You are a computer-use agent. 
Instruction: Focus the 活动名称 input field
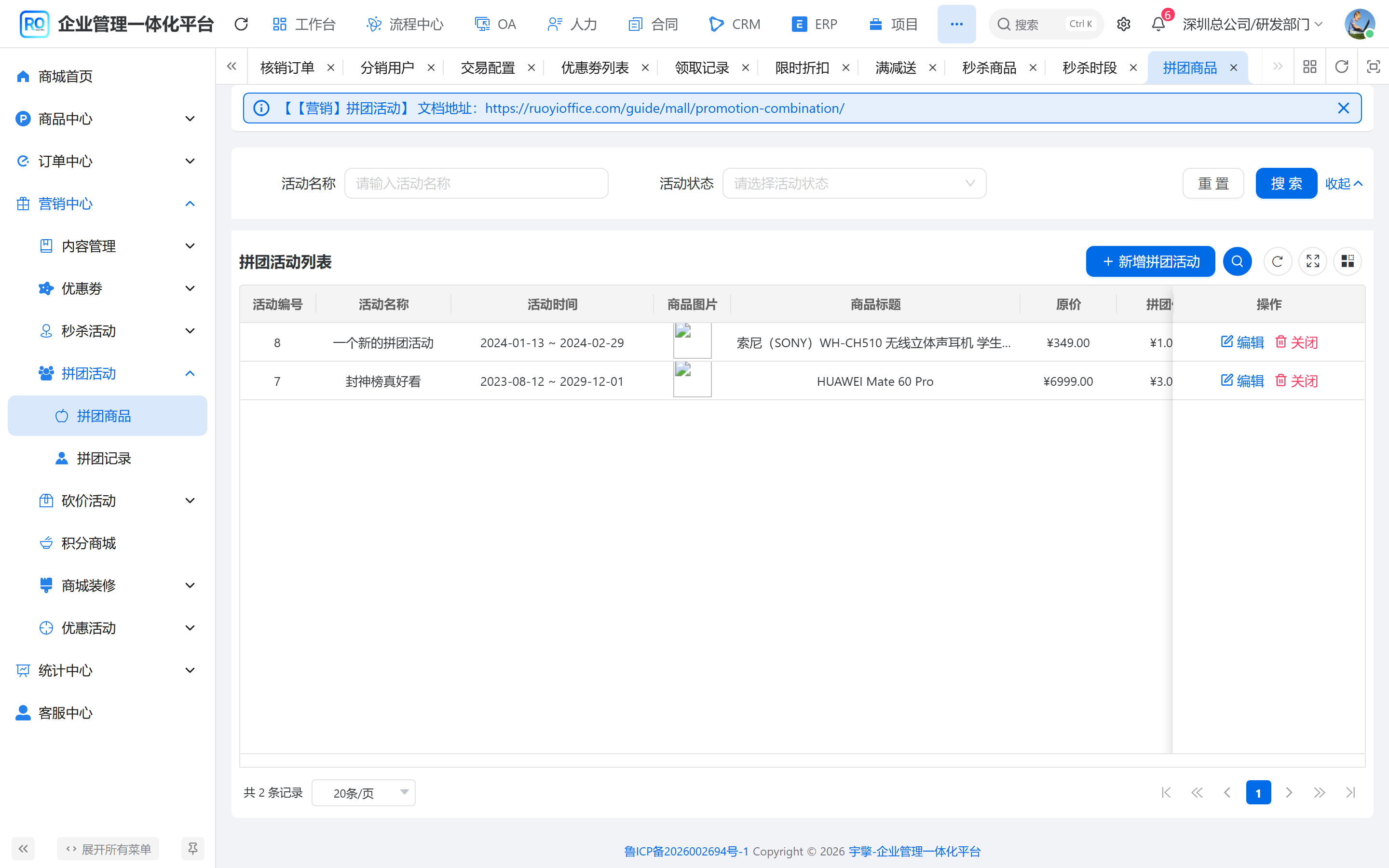coord(476,184)
